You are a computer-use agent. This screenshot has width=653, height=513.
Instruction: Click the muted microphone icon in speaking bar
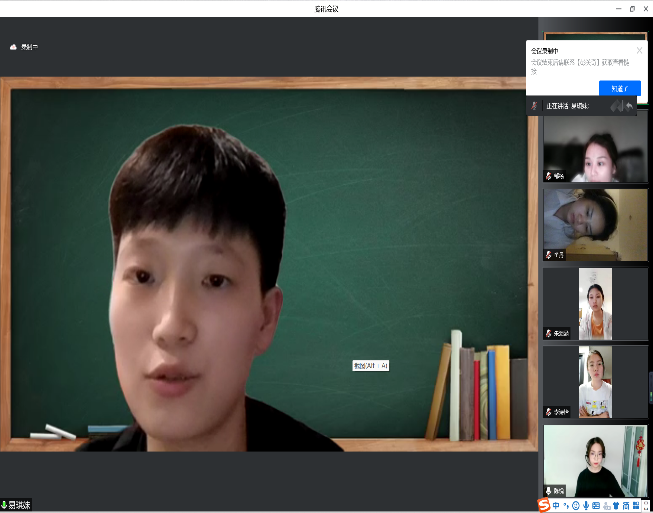pyautogui.click(x=535, y=105)
